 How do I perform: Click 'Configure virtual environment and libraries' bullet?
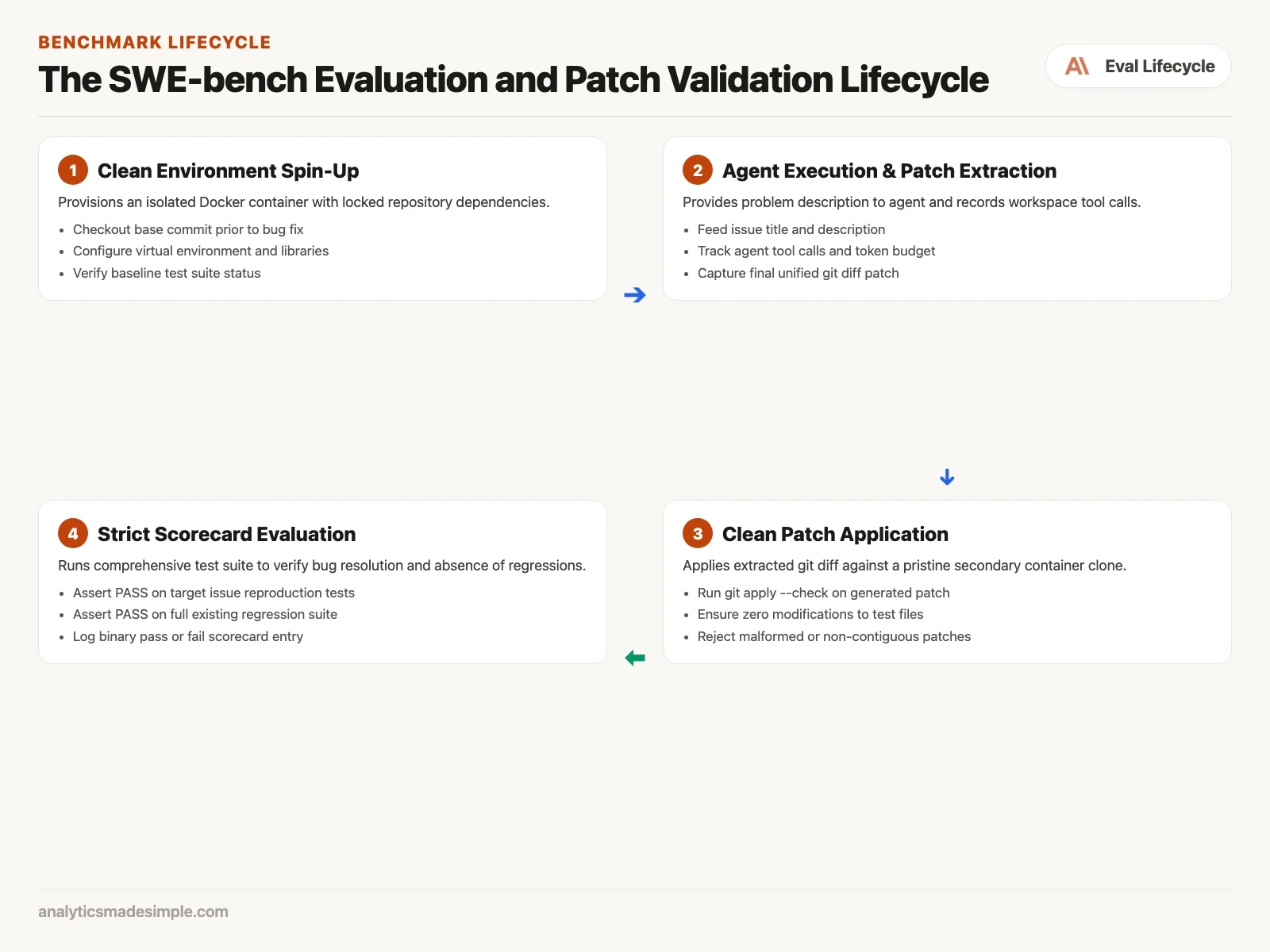(x=201, y=251)
